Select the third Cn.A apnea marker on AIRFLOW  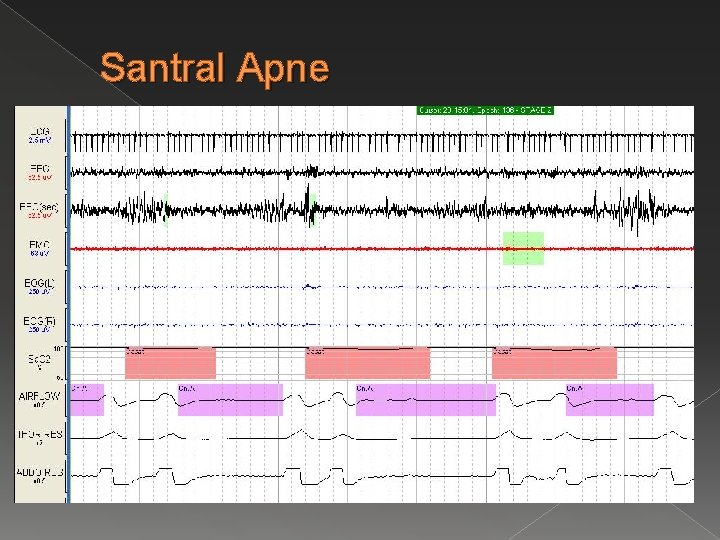click(x=426, y=400)
